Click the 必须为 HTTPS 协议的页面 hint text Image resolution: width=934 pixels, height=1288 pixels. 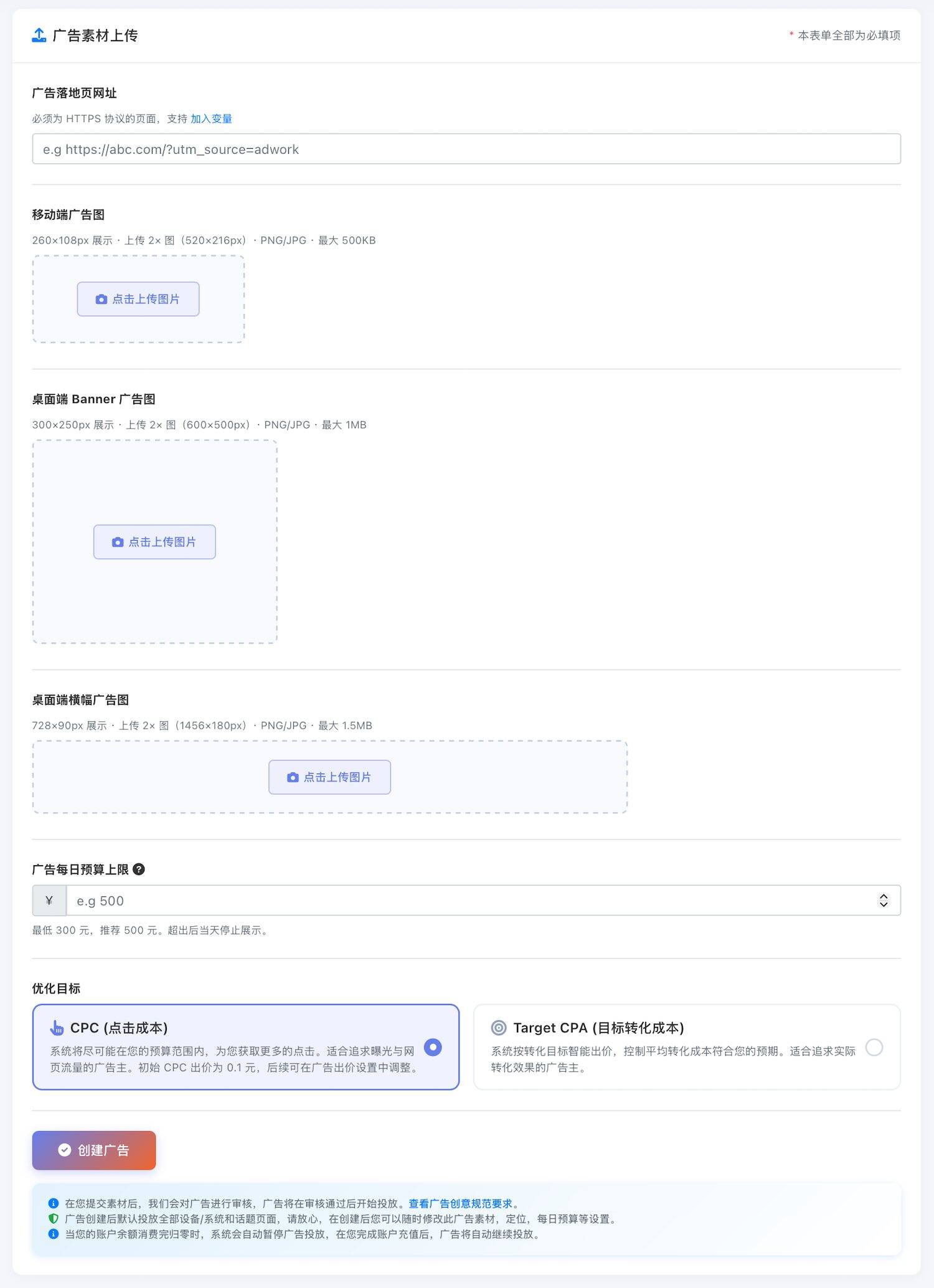110,119
